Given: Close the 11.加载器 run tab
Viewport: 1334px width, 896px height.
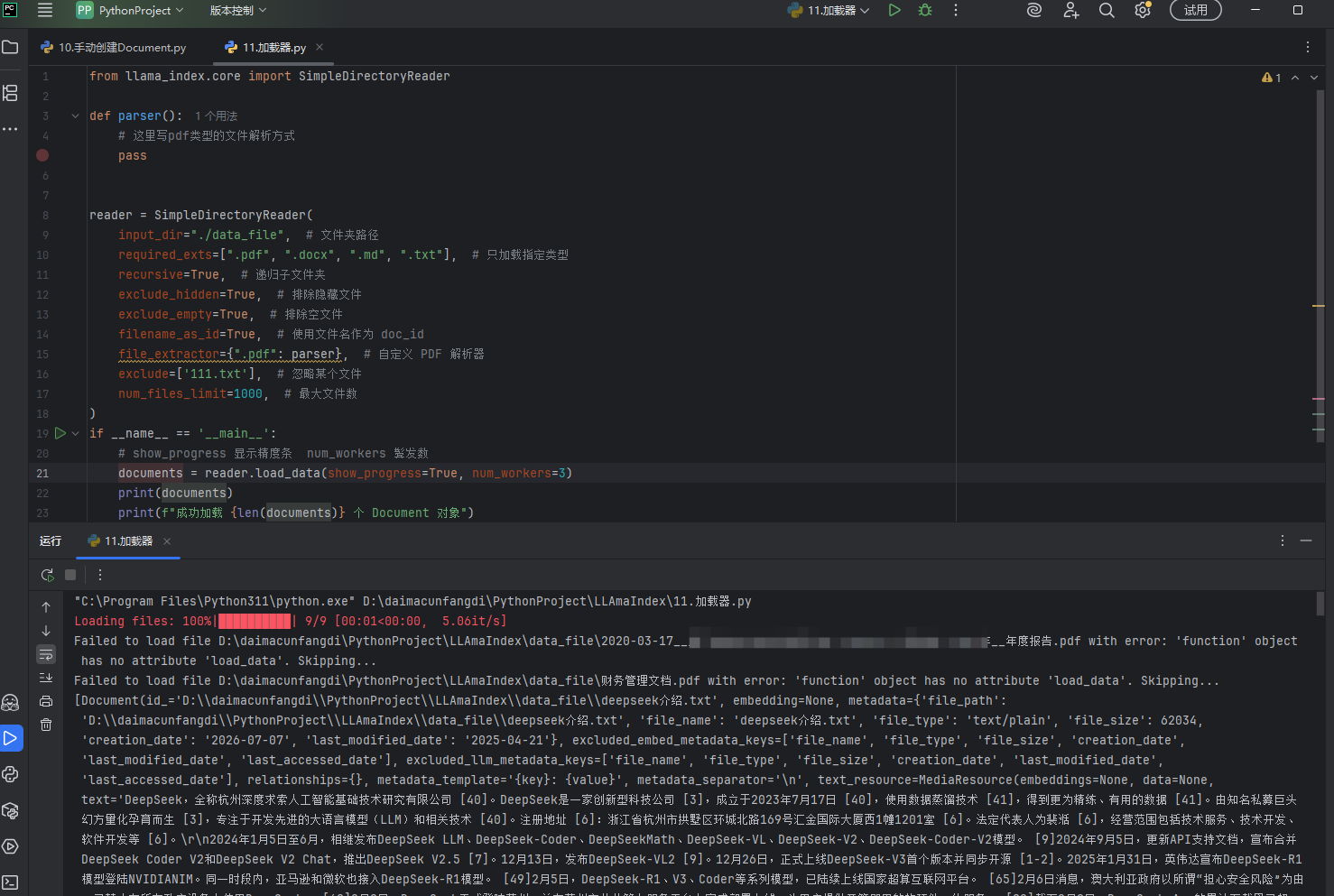Looking at the screenshot, I should (x=167, y=541).
